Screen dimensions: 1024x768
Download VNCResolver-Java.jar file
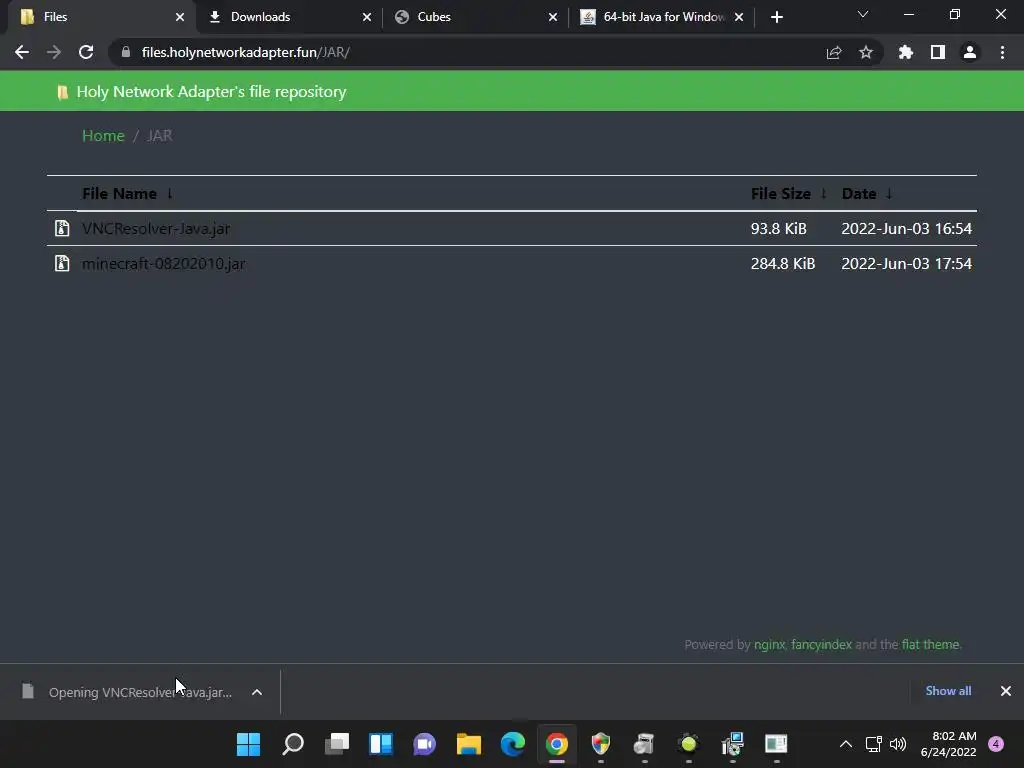point(156,229)
